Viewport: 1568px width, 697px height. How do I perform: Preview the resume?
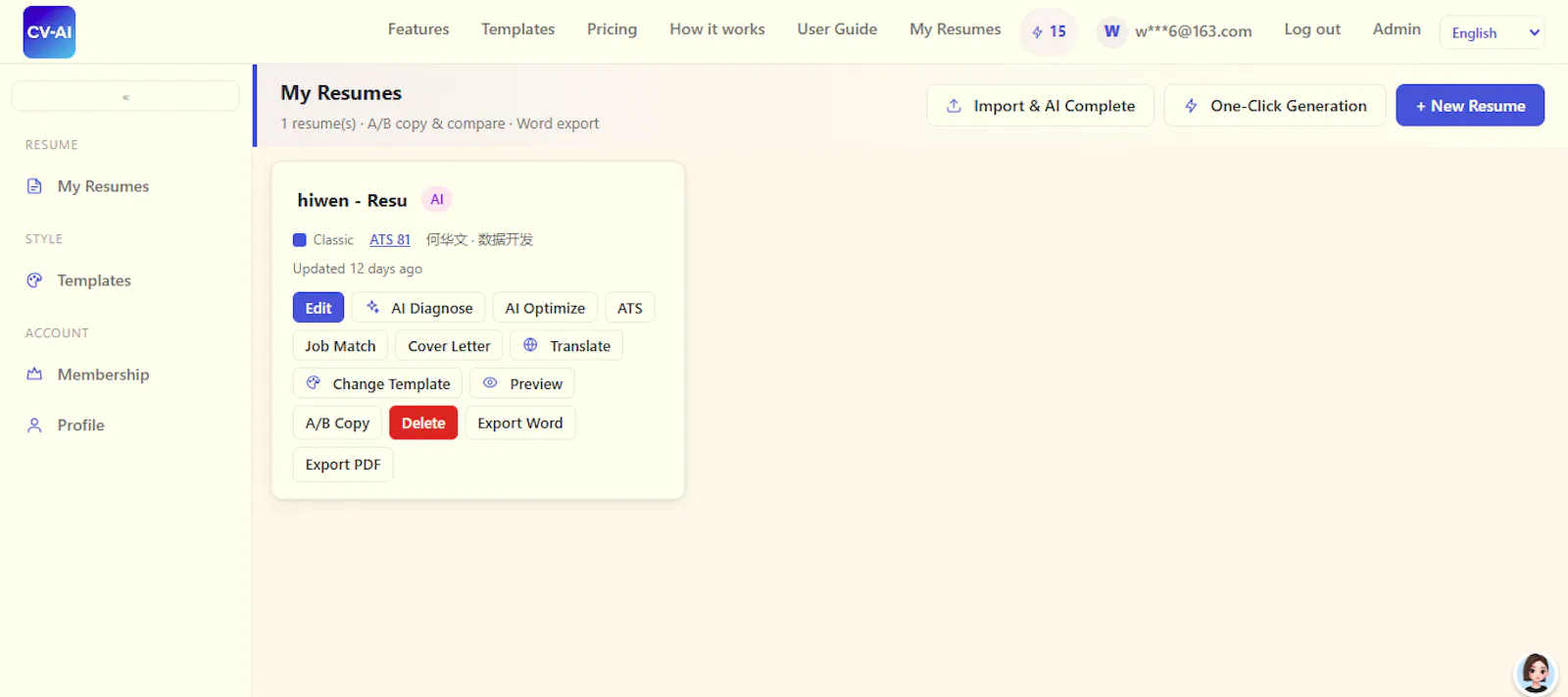click(522, 384)
